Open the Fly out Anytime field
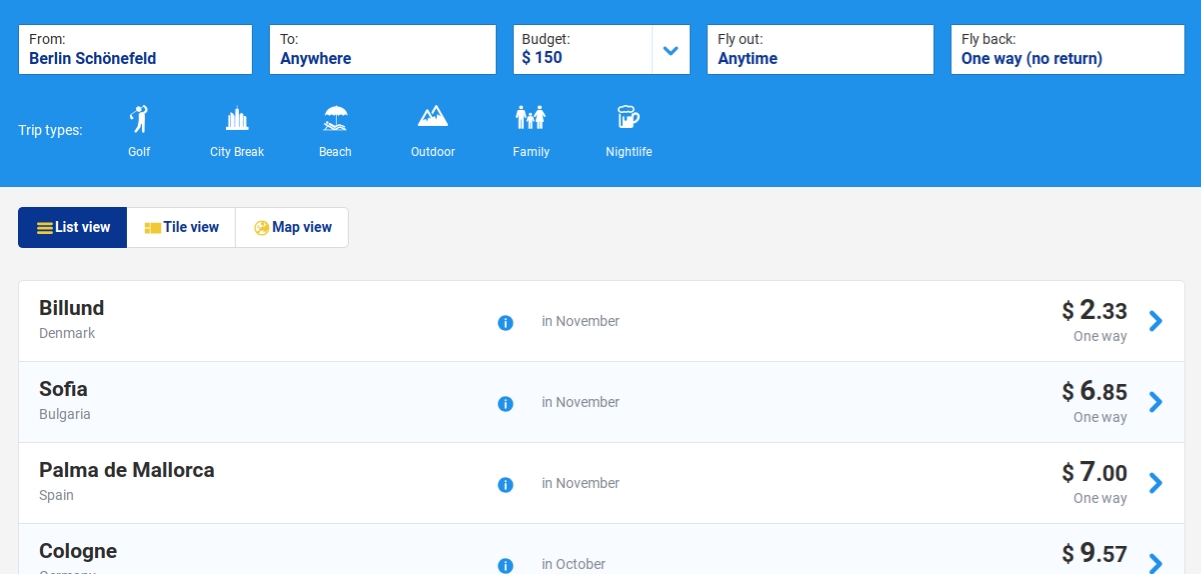1201x574 pixels. (820, 49)
